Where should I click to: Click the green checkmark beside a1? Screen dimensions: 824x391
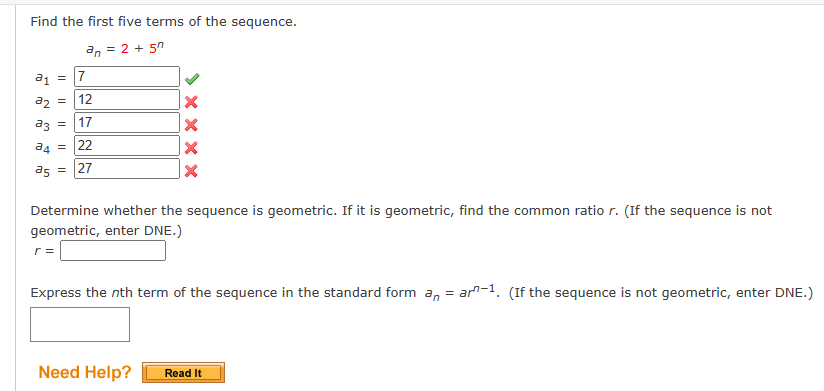192,79
